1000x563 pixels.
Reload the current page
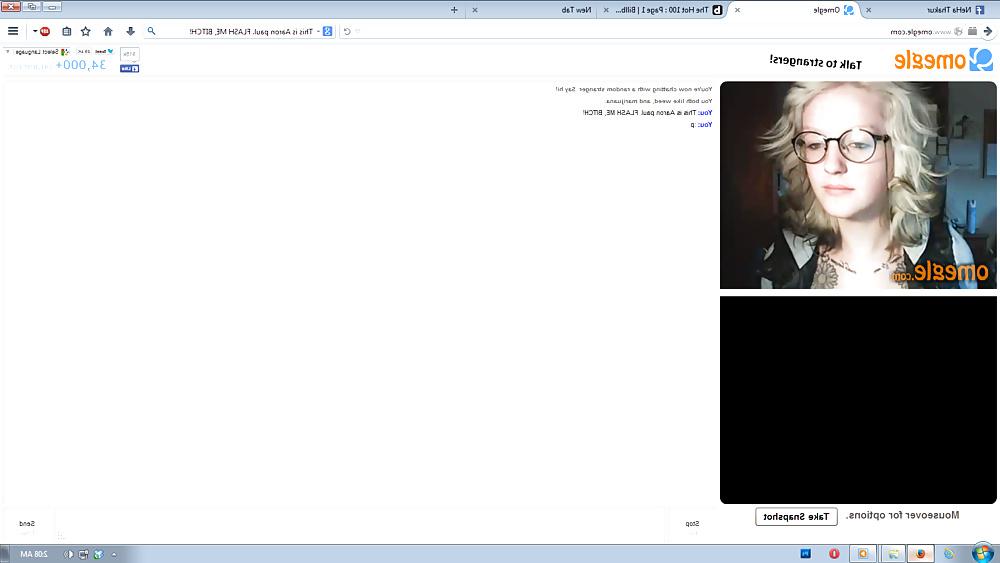tap(347, 31)
